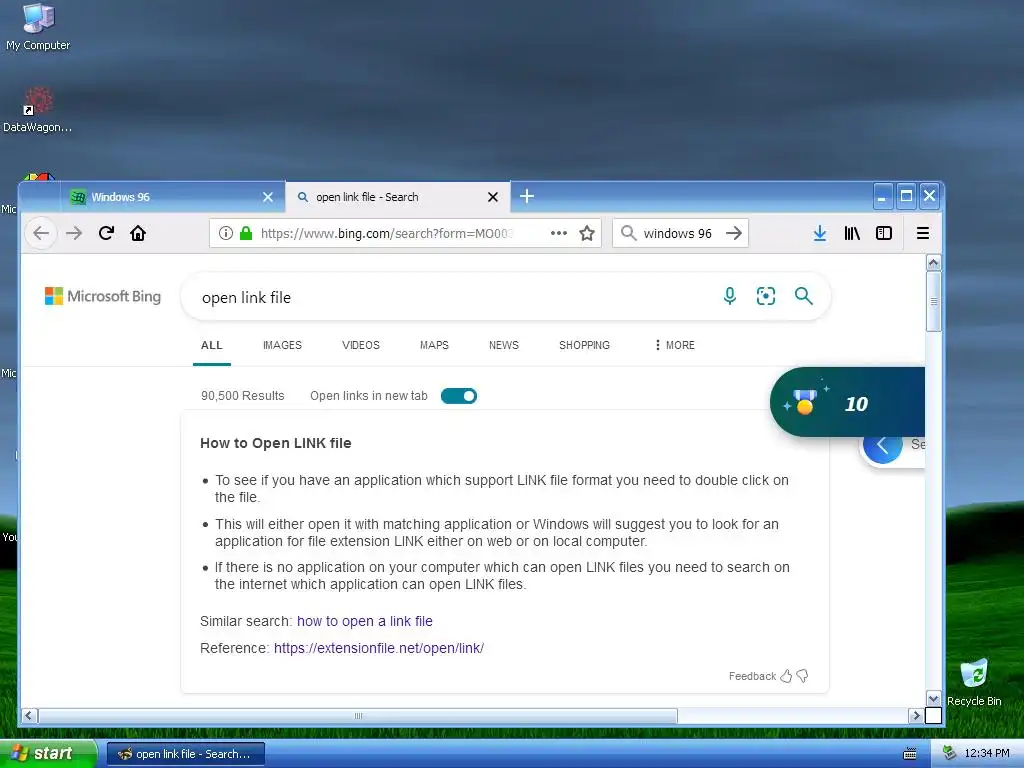This screenshot has width=1024, height=768.
Task: Switch to NEWS results
Action: tap(504, 345)
